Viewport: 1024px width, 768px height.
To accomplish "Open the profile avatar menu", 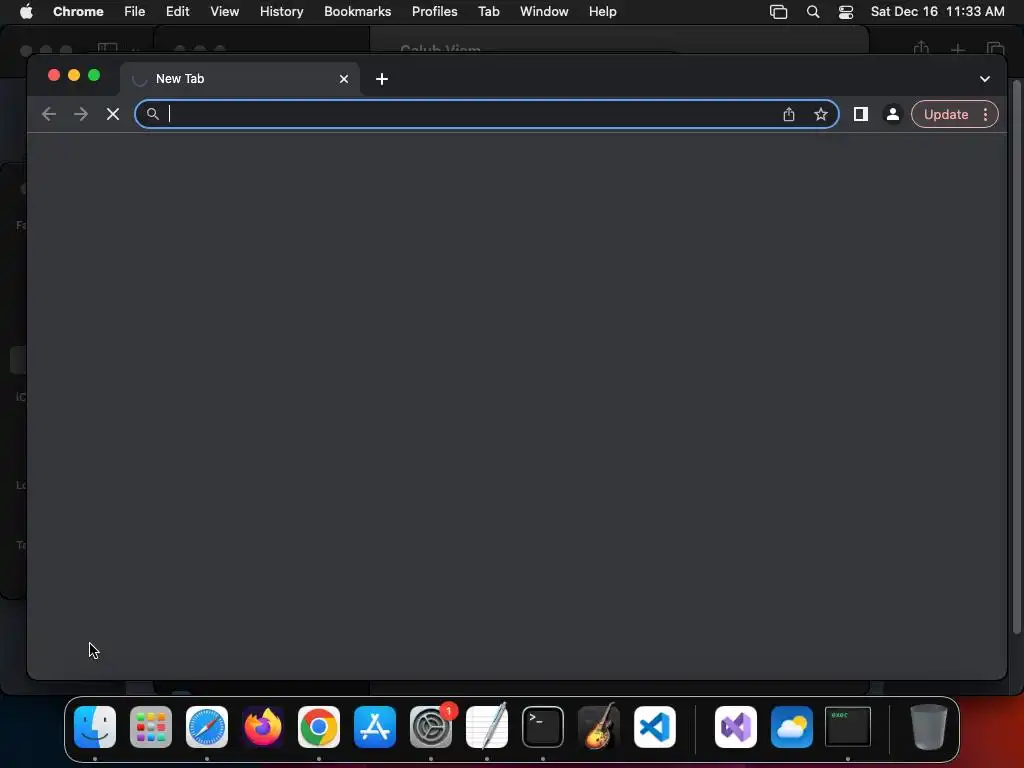I will [x=892, y=114].
